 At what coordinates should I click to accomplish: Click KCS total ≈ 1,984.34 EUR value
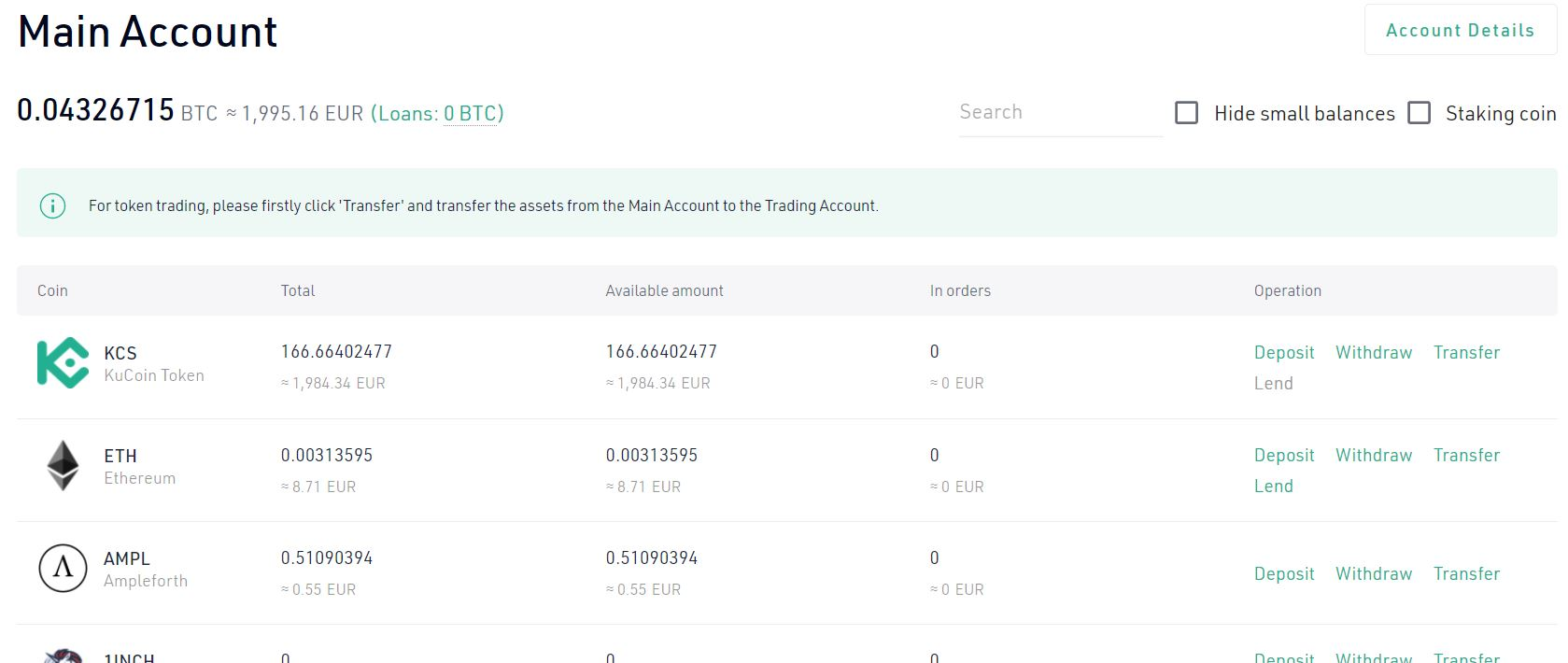333,383
